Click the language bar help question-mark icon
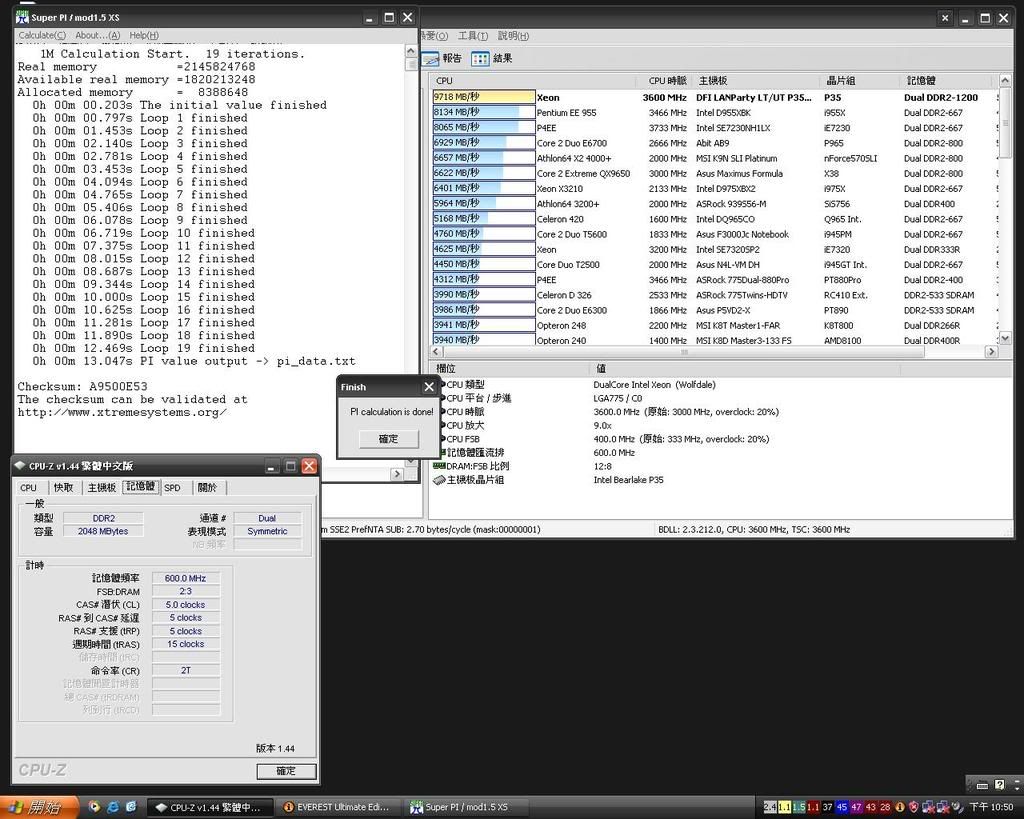This screenshot has width=1024, height=819. click(x=999, y=784)
